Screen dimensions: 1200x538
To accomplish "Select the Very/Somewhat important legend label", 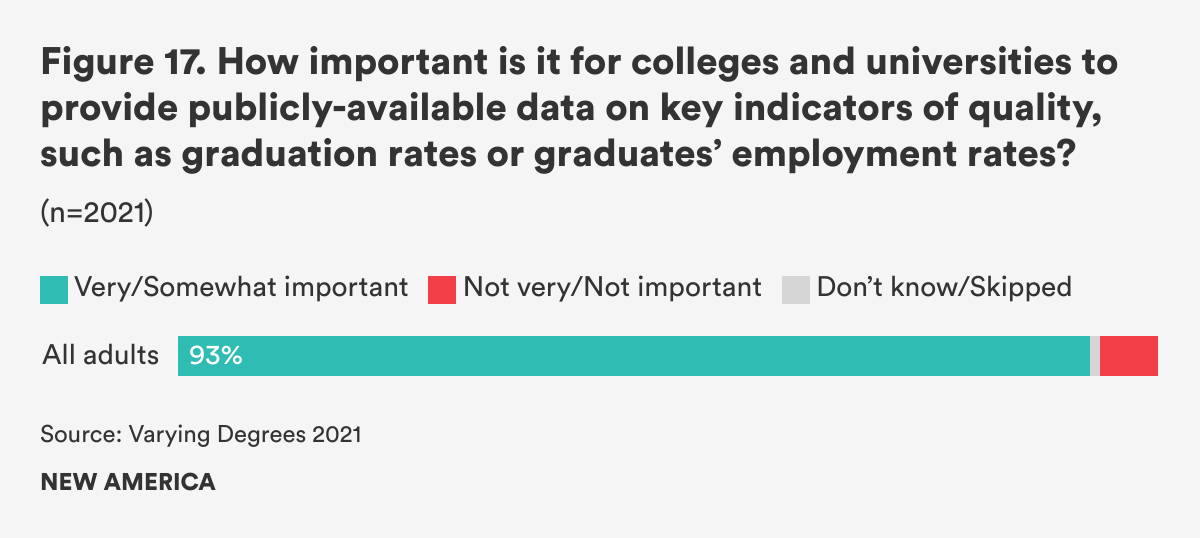I will (x=242, y=288).
